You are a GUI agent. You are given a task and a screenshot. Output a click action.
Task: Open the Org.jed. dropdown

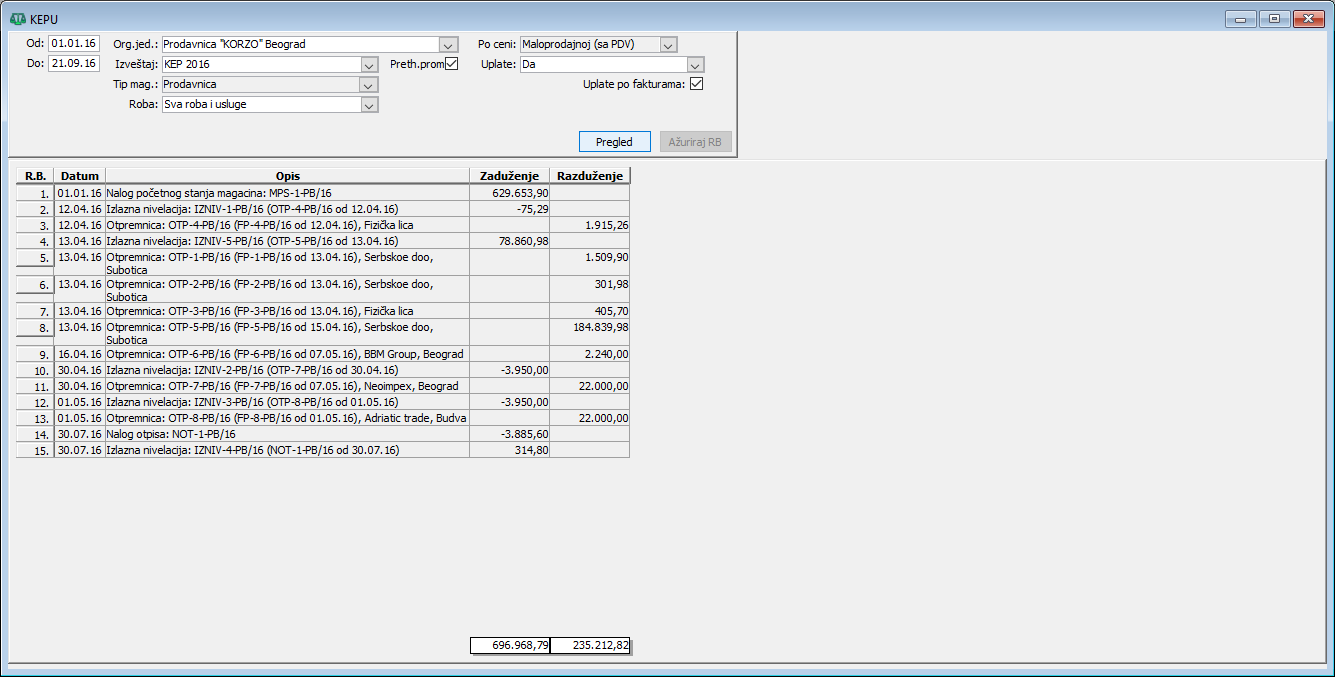coord(448,45)
